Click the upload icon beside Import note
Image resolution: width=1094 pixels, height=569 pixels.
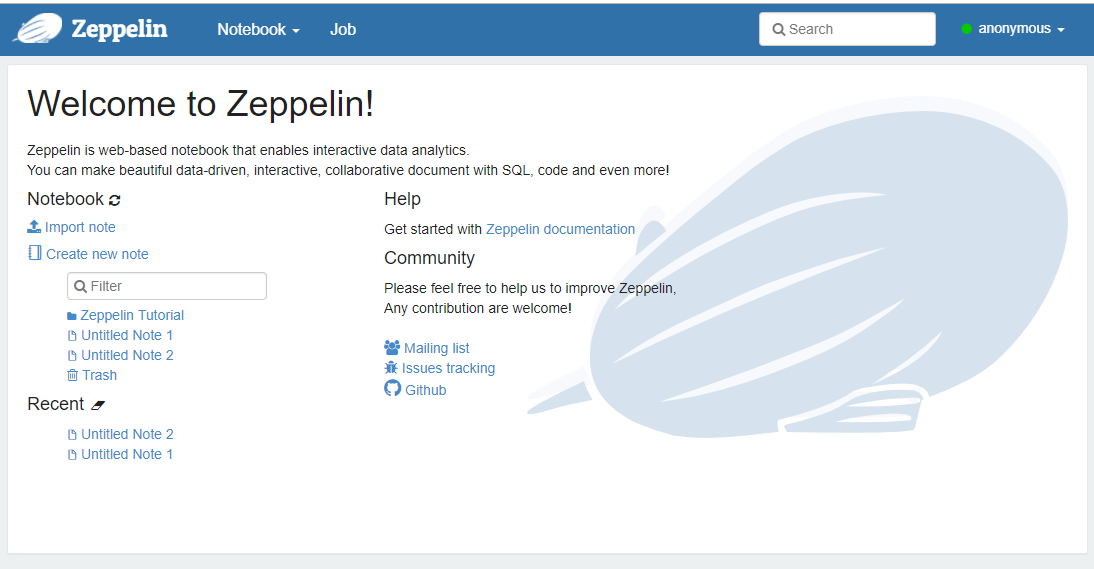[33, 227]
